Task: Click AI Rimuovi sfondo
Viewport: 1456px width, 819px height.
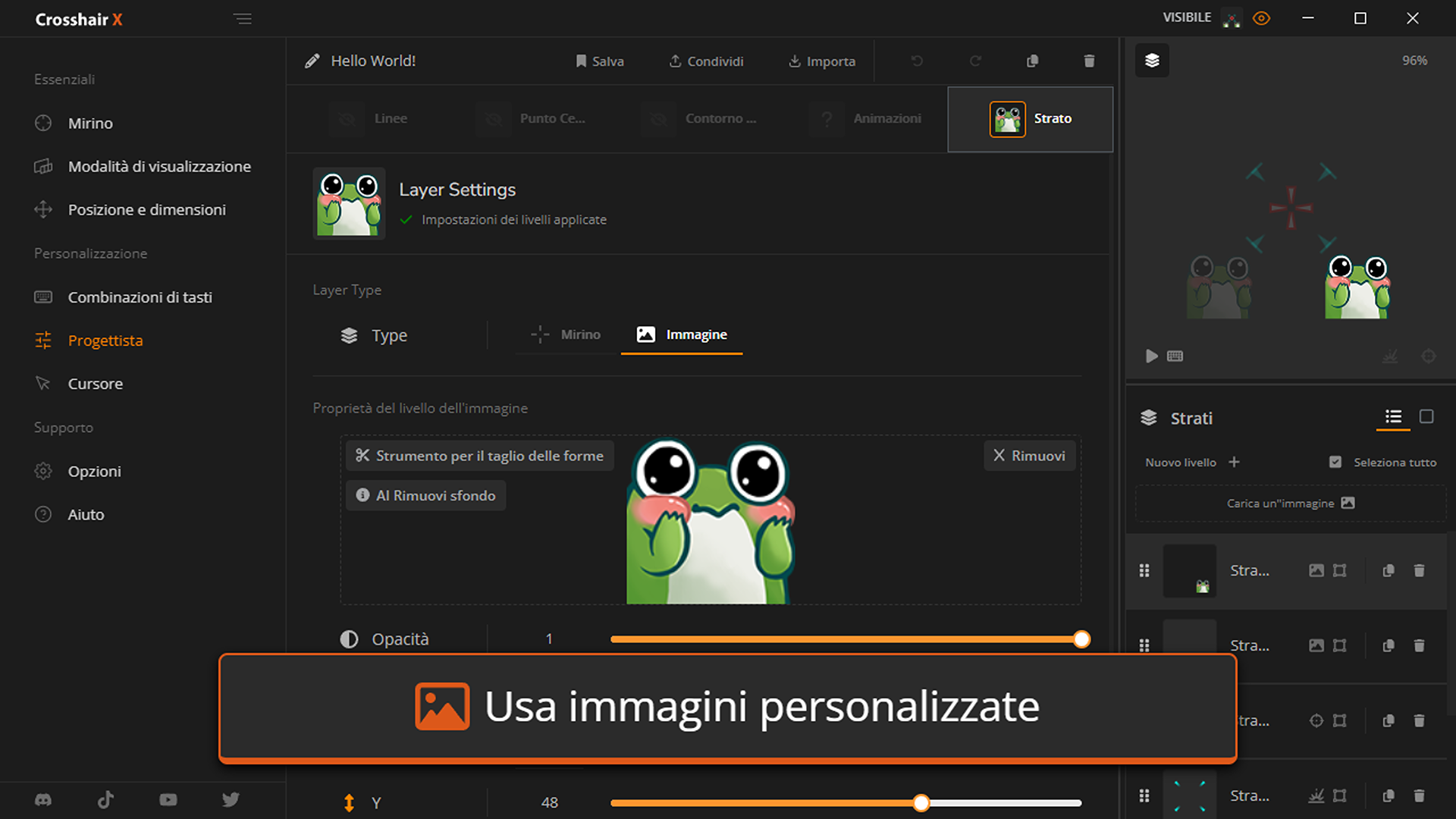Action: [x=426, y=495]
